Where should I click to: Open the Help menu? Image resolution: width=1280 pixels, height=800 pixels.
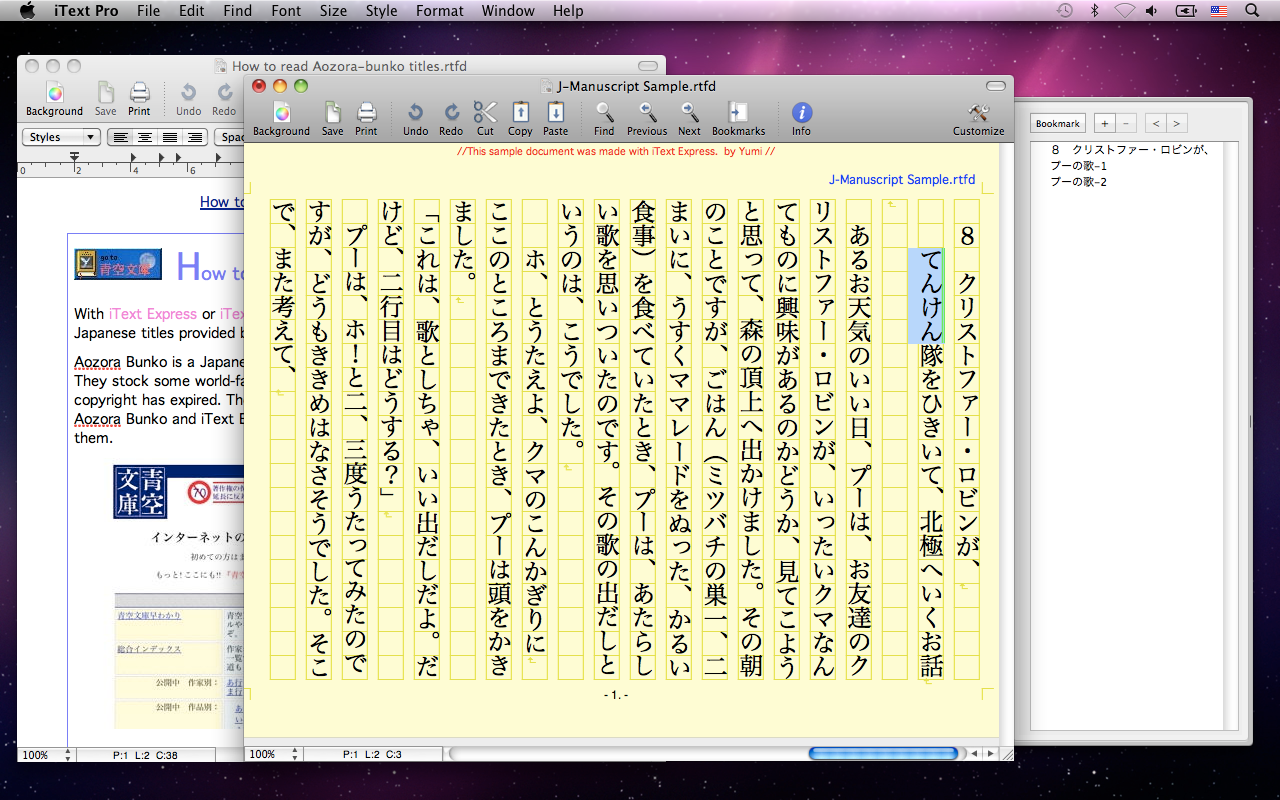click(568, 11)
